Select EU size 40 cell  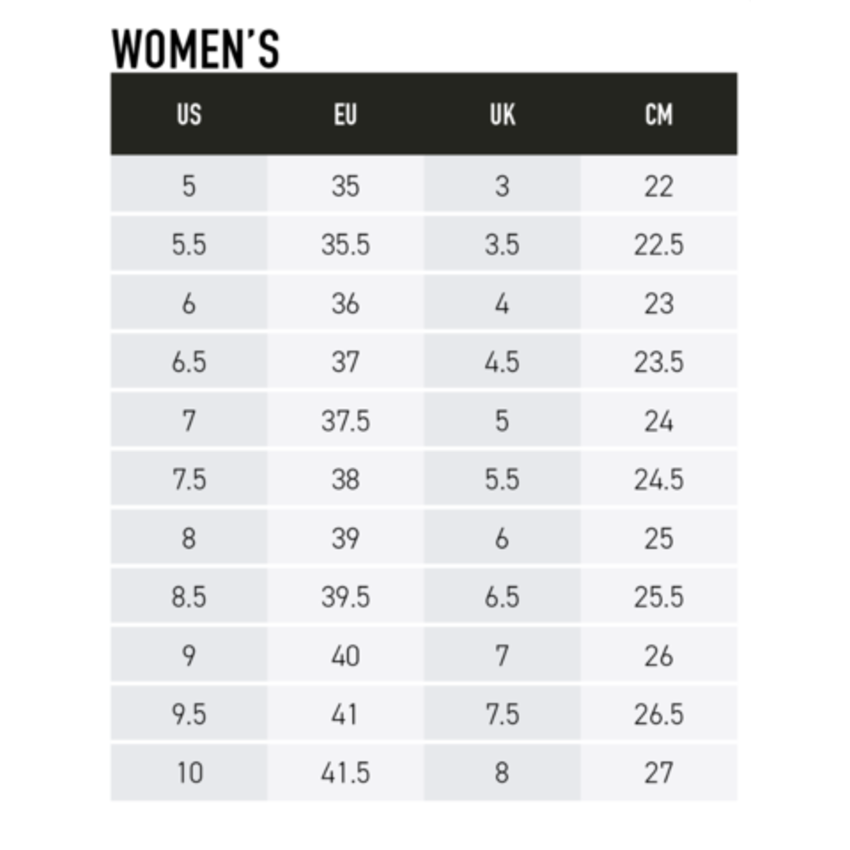(x=345, y=655)
